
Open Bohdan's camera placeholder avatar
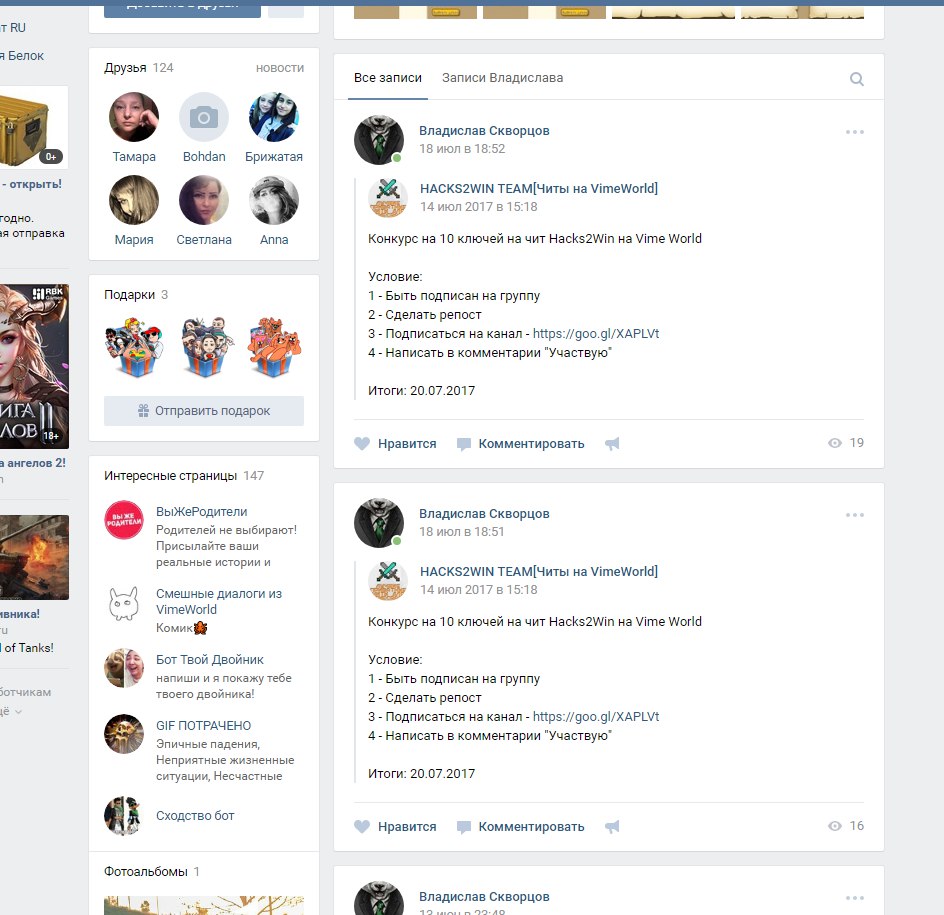204,118
